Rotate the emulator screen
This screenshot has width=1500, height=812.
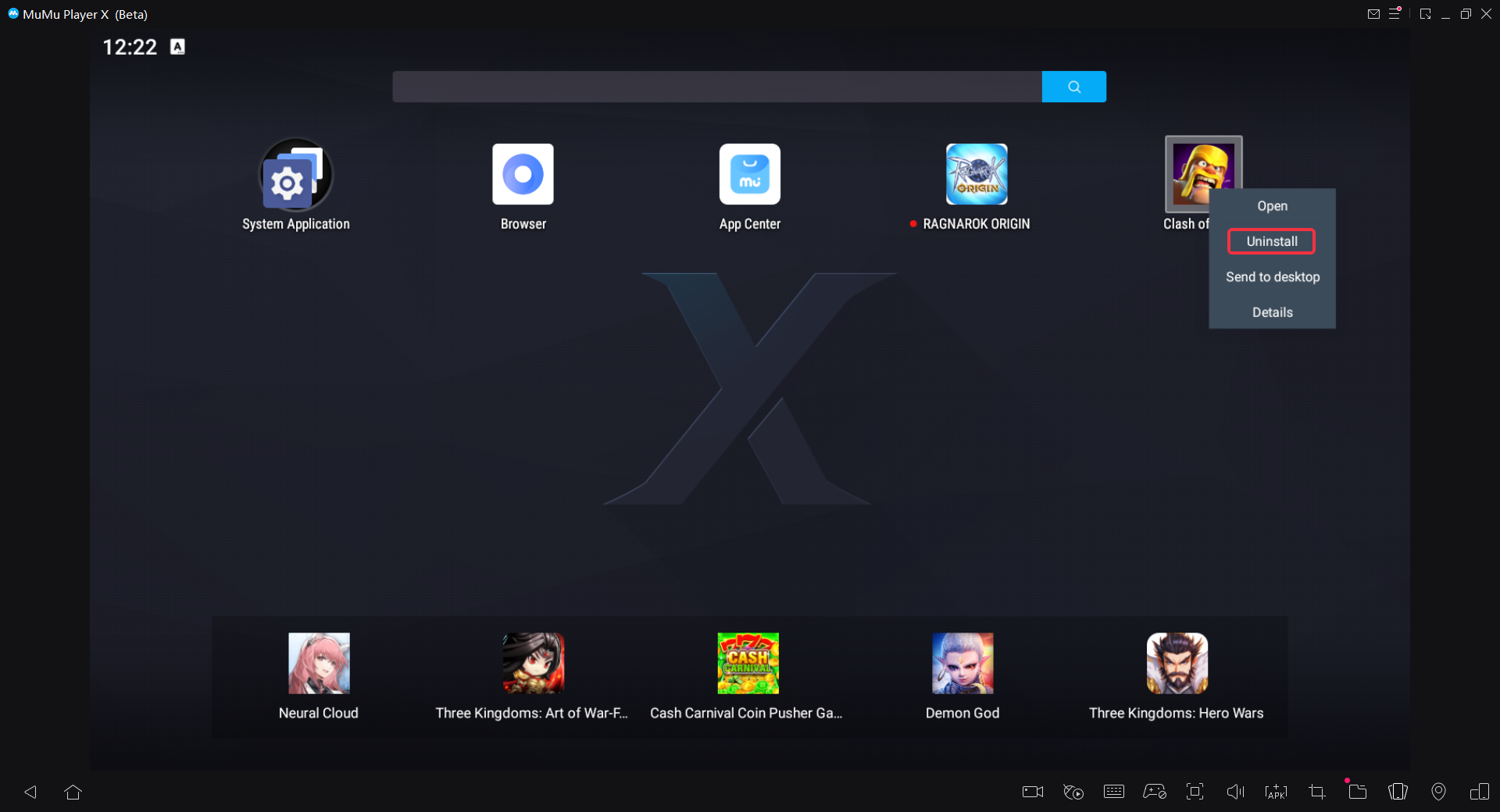(1398, 792)
